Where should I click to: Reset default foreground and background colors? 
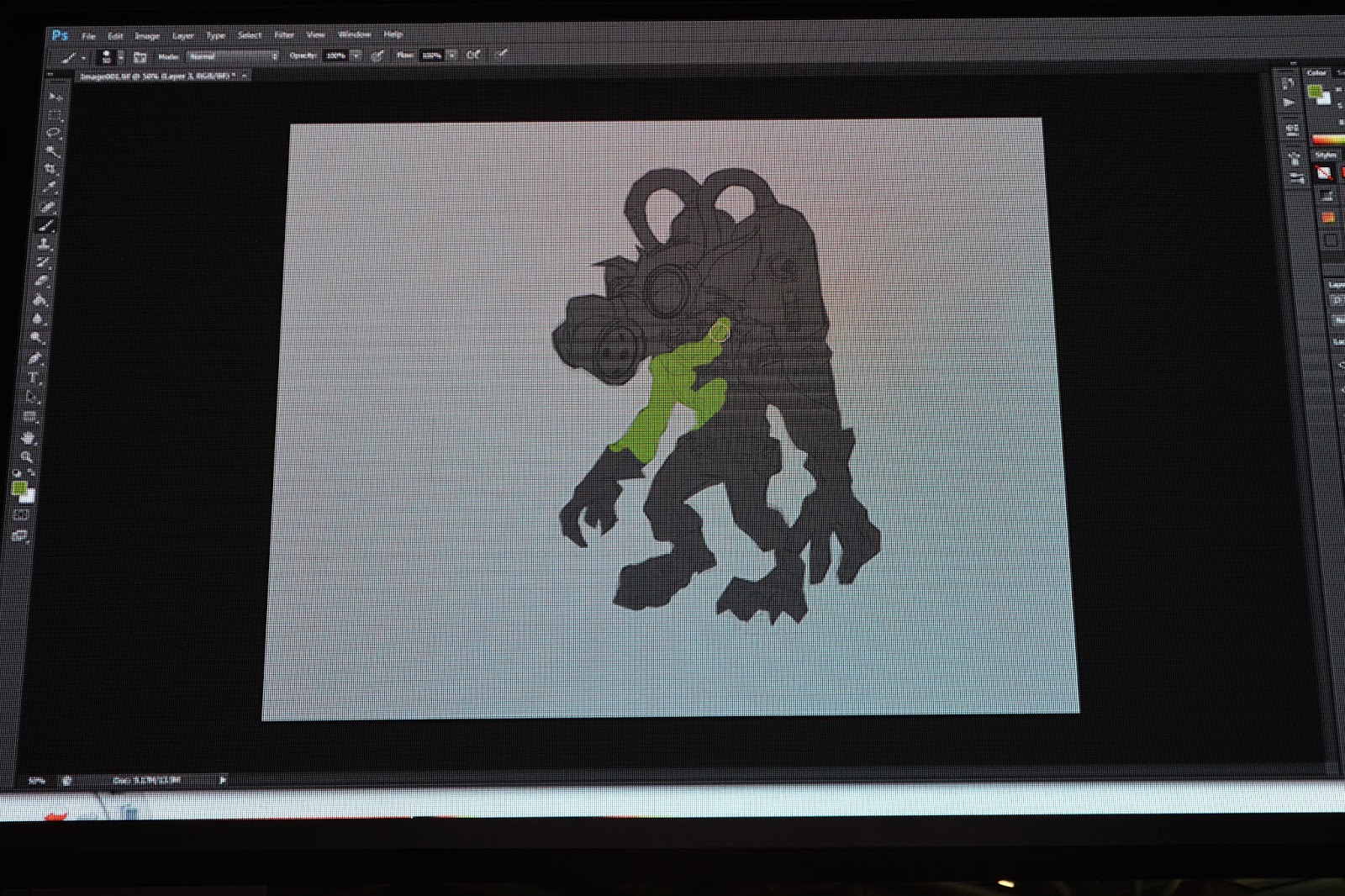click(x=17, y=474)
